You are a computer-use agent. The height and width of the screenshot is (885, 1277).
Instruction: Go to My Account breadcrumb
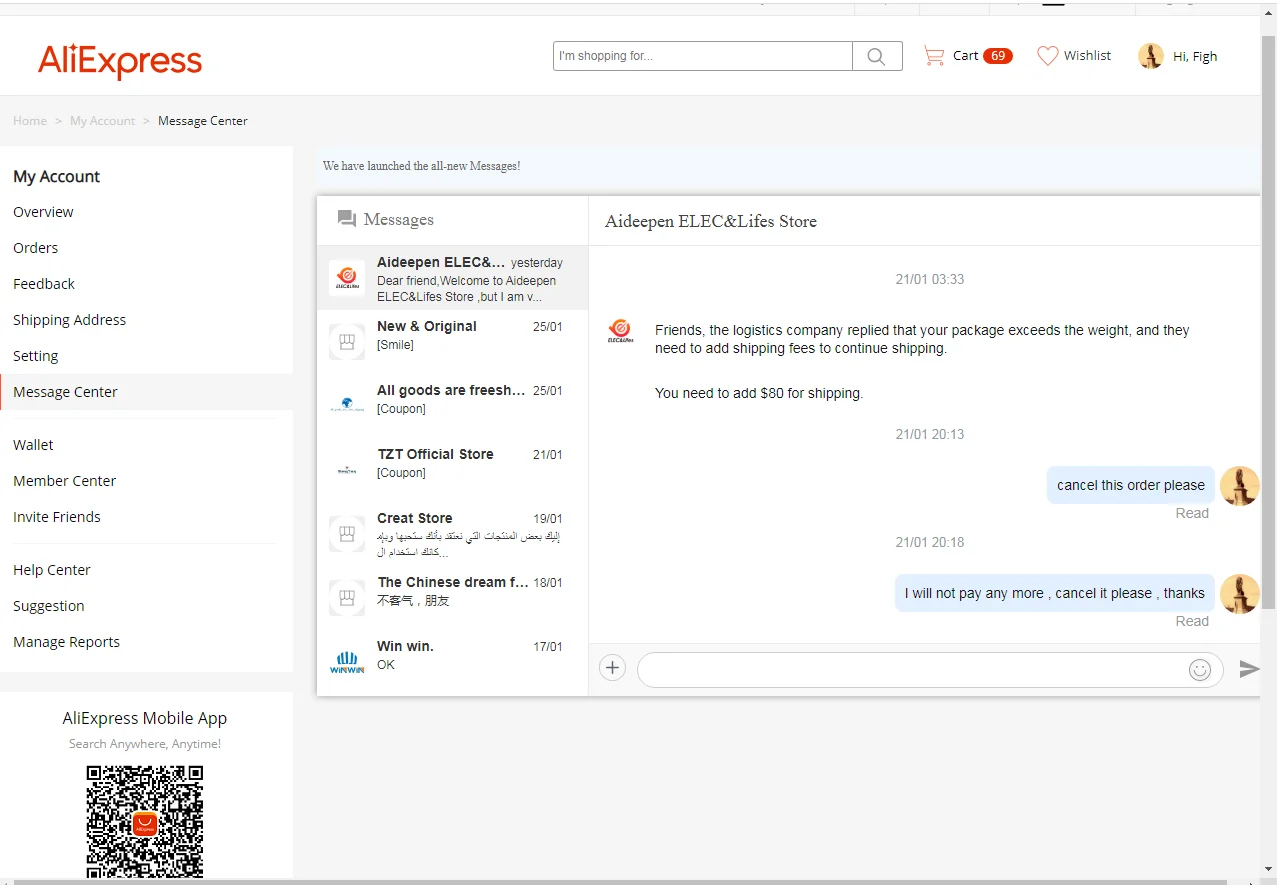pos(102,121)
